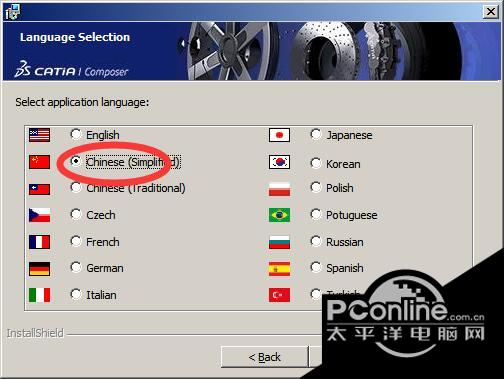Viewport: 504px width, 379px height.
Task: Pick Czech as application language
Action: pos(76,214)
